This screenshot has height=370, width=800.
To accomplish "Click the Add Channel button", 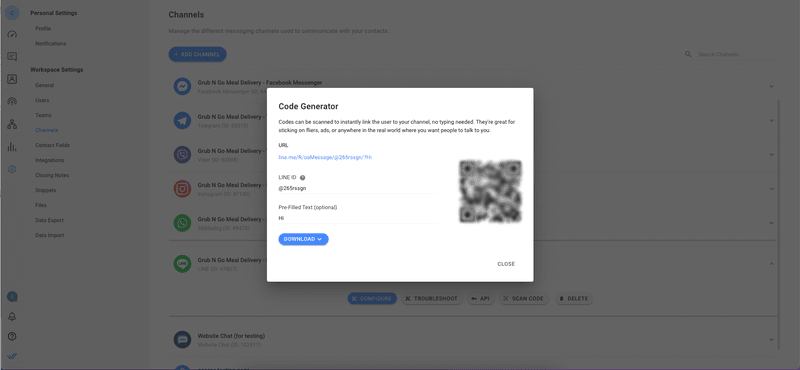I will pyautogui.click(x=197, y=54).
